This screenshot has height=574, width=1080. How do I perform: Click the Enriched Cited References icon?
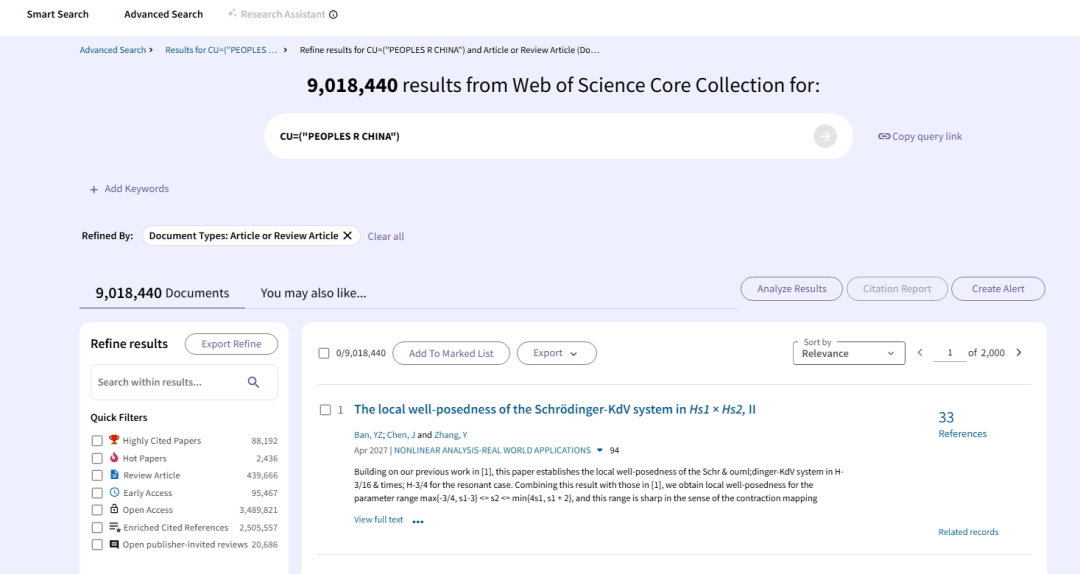tap(115, 527)
